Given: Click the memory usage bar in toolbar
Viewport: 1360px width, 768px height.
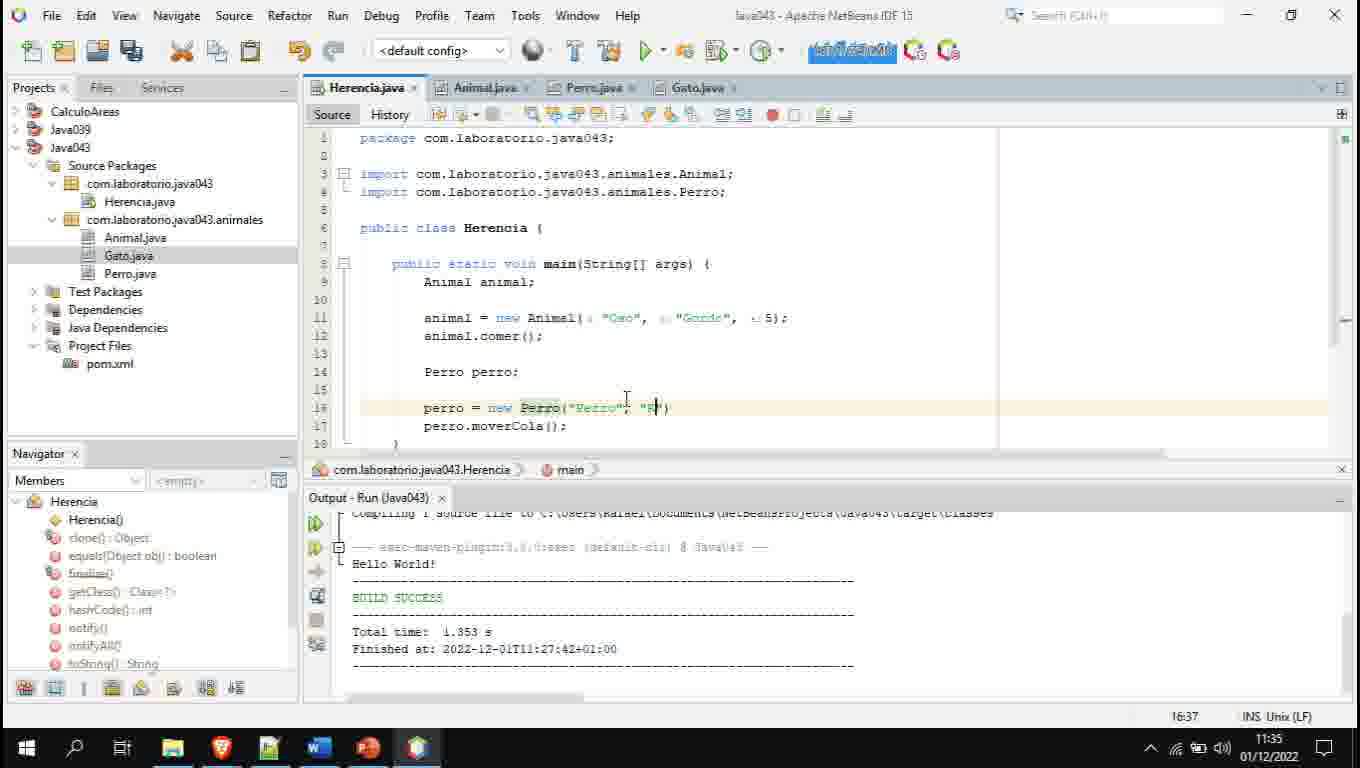Looking at the screenshot, I should pos(852,51).
